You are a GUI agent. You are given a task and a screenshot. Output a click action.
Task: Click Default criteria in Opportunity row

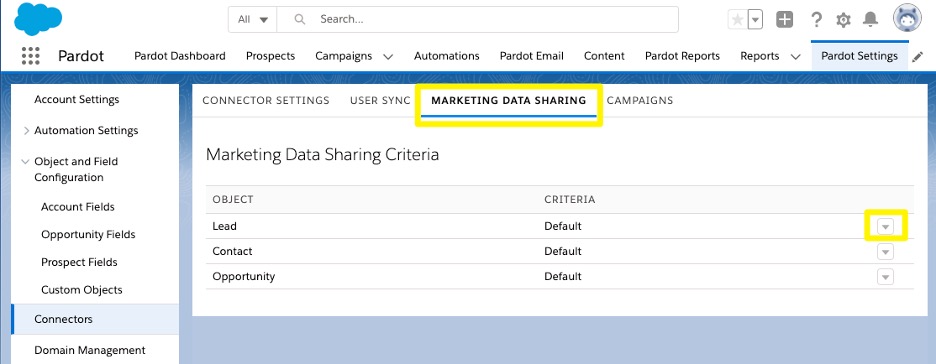[x=562, y=276]
